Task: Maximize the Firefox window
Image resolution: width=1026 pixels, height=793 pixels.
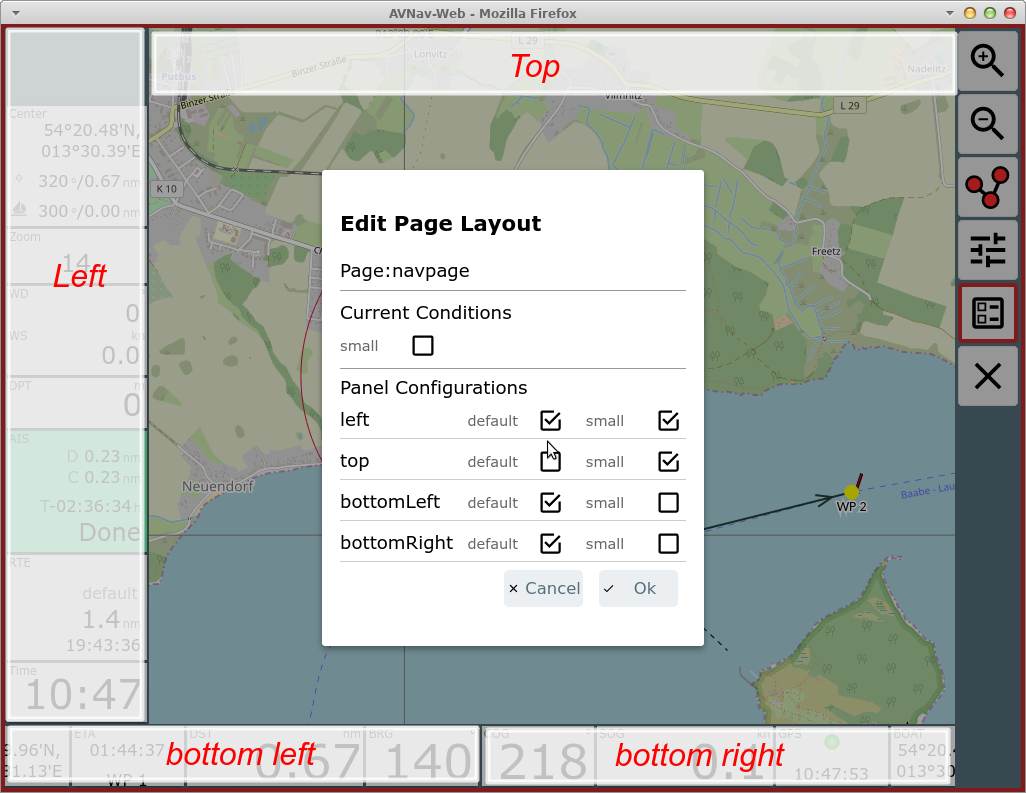Action: coord(989,13)
